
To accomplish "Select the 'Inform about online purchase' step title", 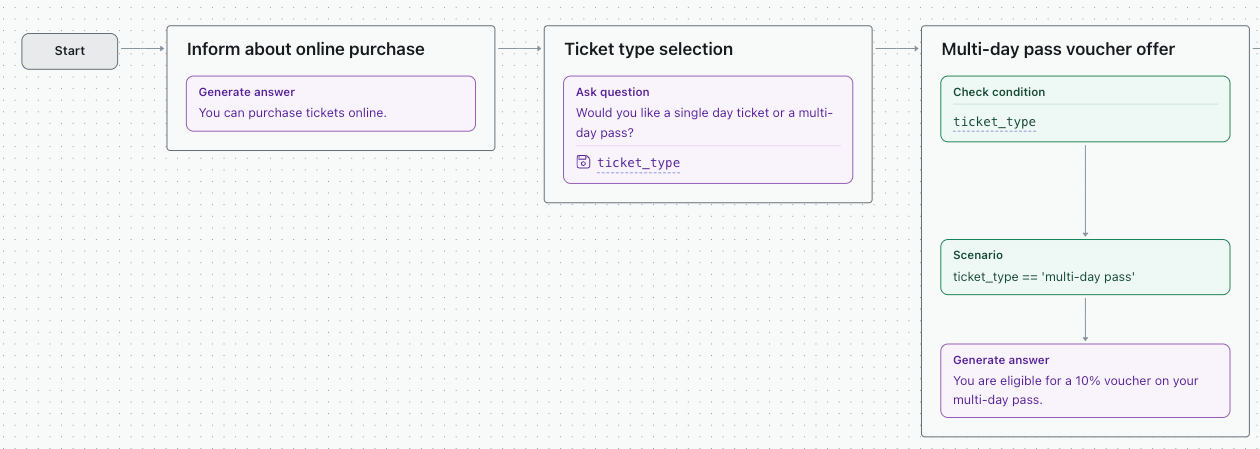I will [x=305, y=49].
